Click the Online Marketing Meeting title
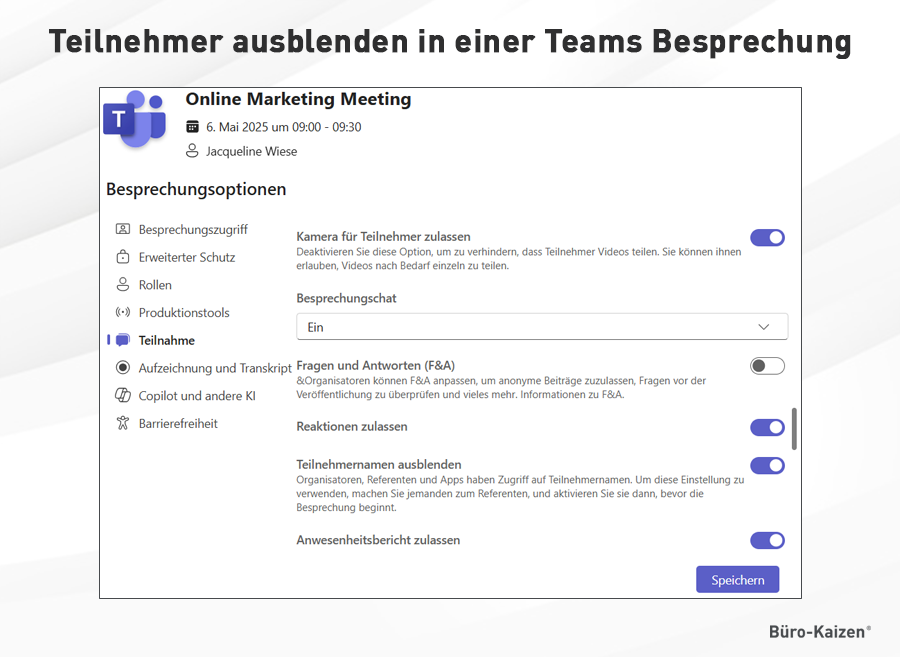Screen dimensions: 900x657 [298, 99]
